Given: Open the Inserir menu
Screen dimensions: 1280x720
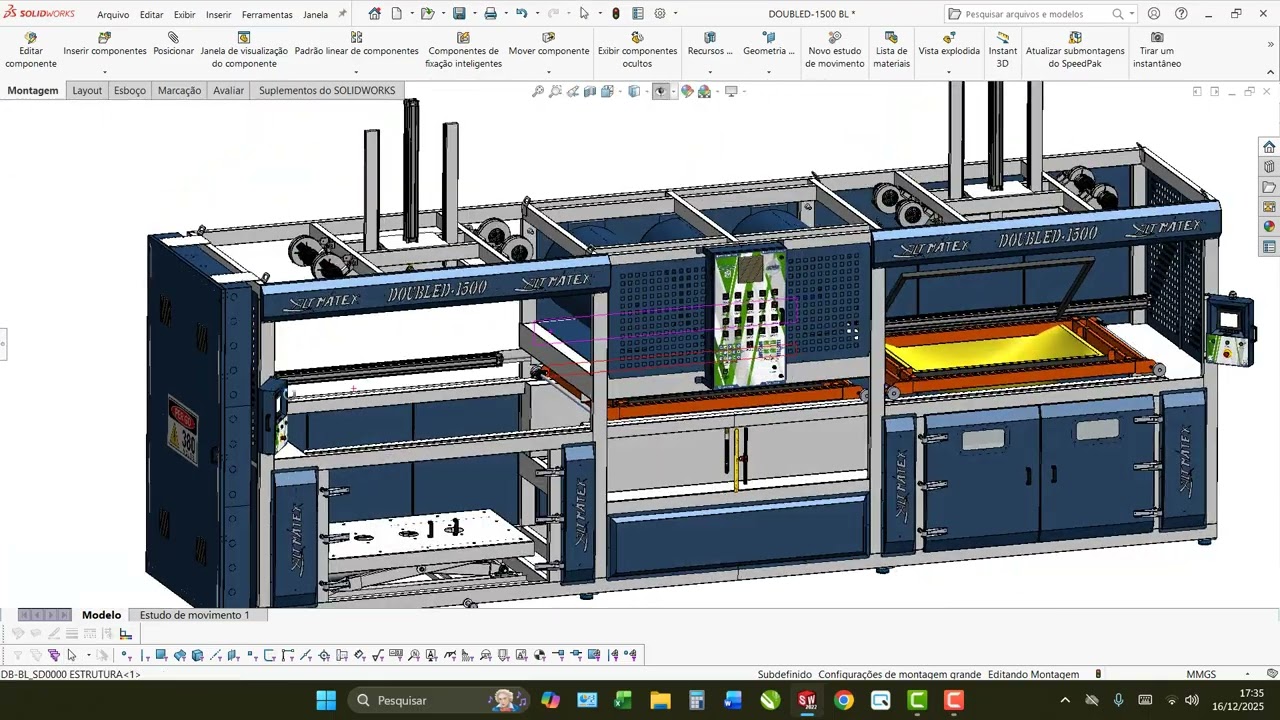Looking at the screenshot, I should coord(218,15).
